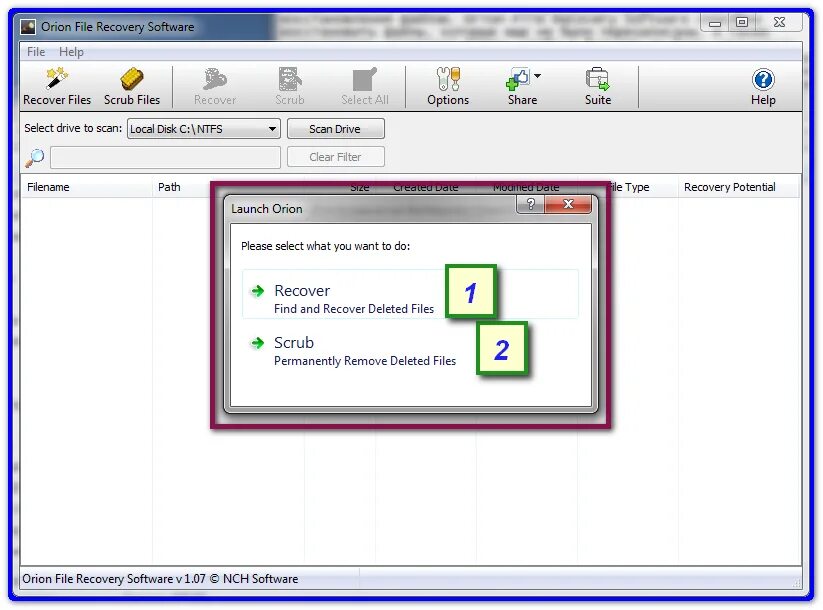823x610 pixels.
Task: Sort by the Modified Date column header
Action: tap(526, 187)
